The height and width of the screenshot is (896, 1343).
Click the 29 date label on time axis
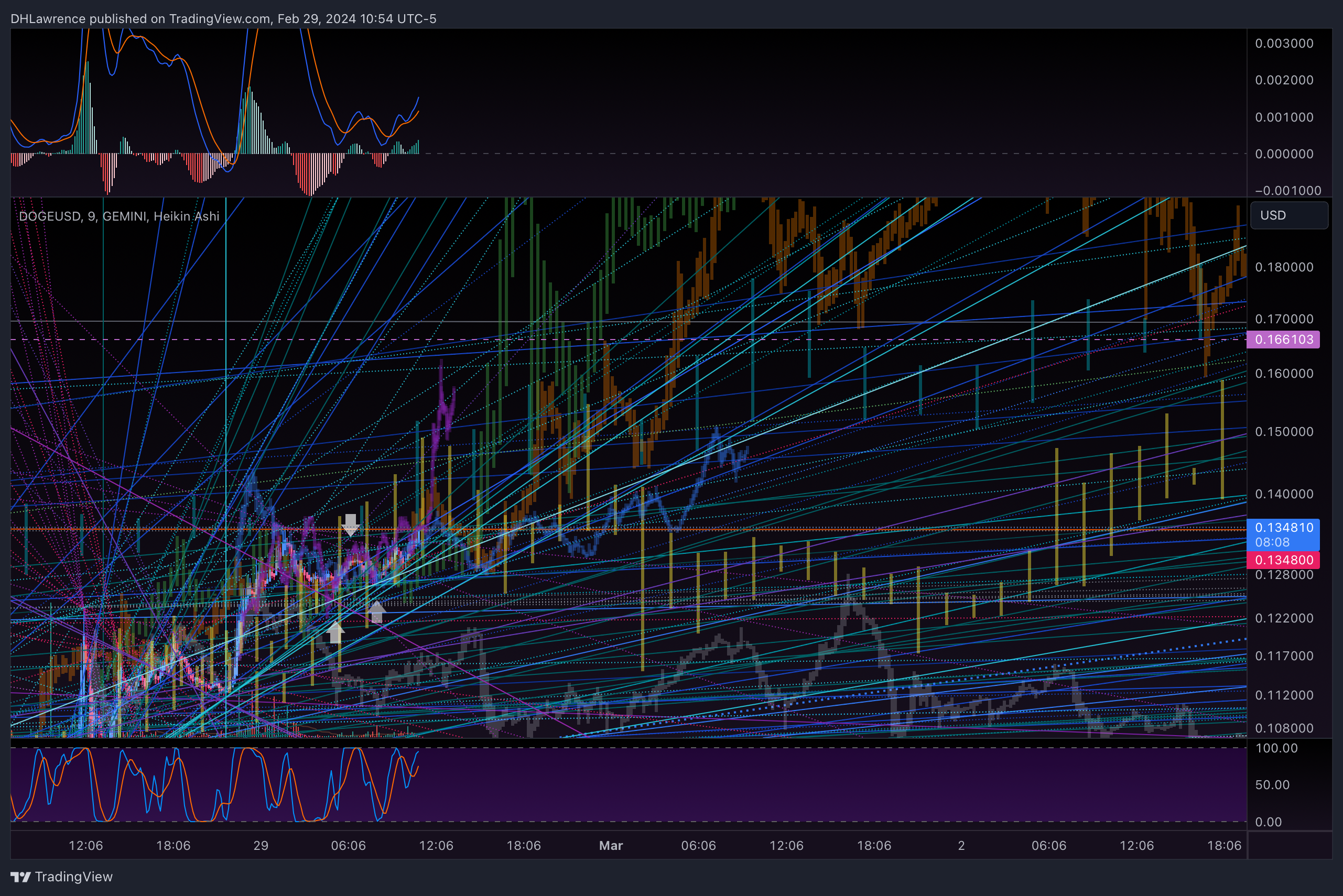point(261,846)
